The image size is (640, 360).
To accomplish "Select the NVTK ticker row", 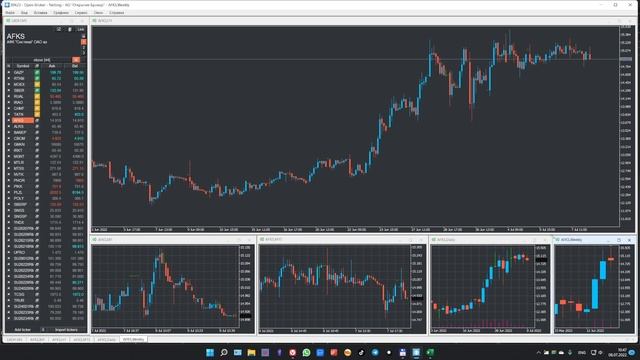I will [46, 174].
